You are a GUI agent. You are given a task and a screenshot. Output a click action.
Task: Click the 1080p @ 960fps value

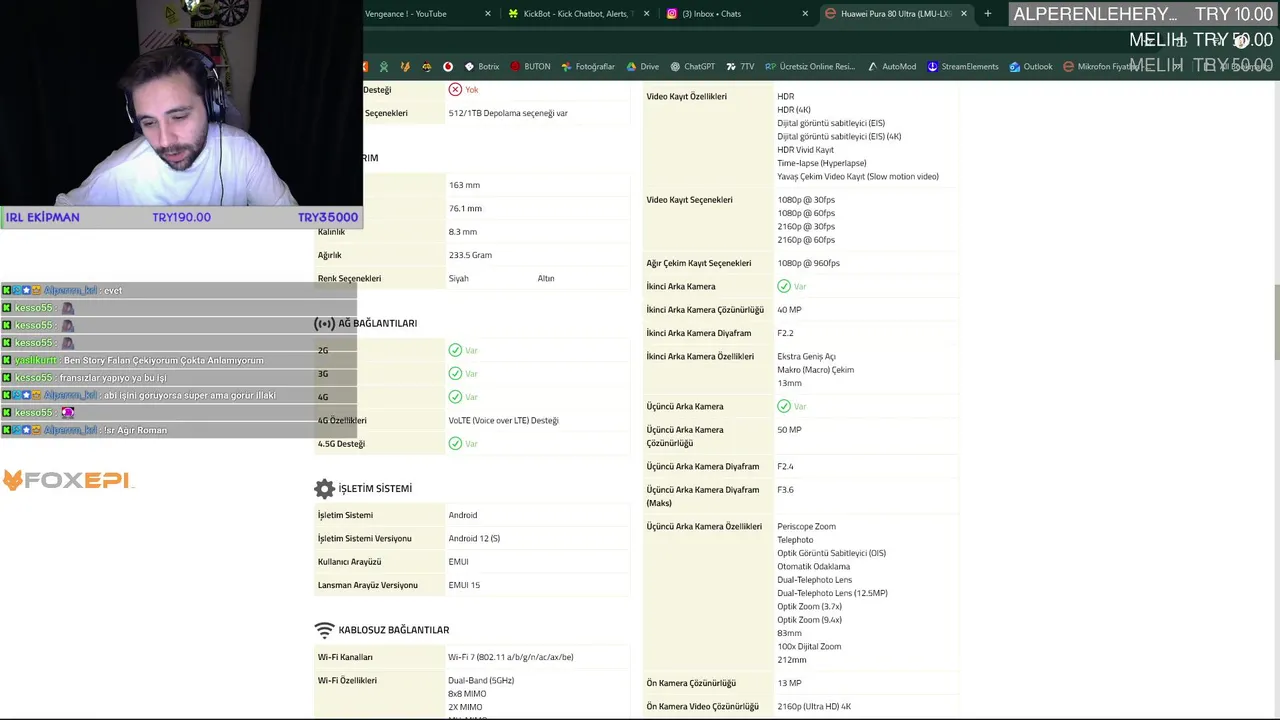click(x=808, y=263)
